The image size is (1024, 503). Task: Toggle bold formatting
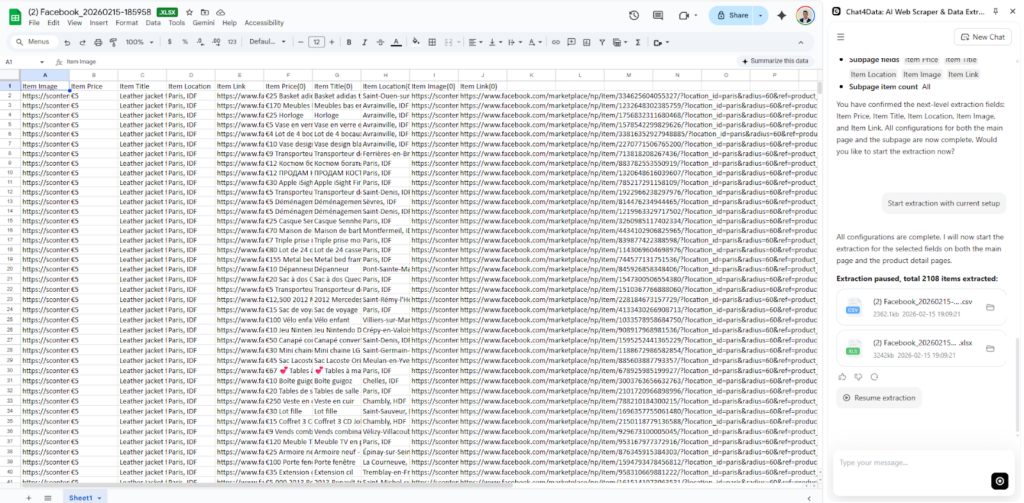pos(349,42)
